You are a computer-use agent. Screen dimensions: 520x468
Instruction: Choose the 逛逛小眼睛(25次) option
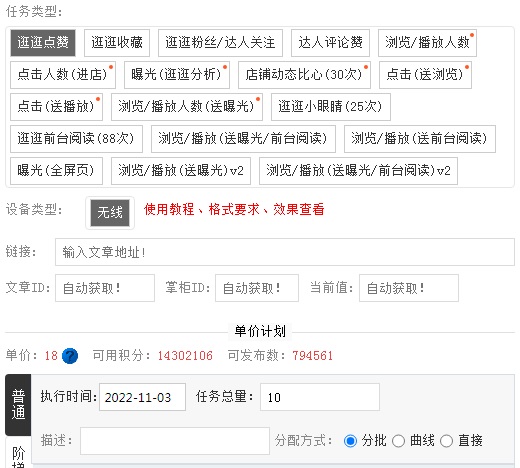pyautogui.click(x=331, y=107)
